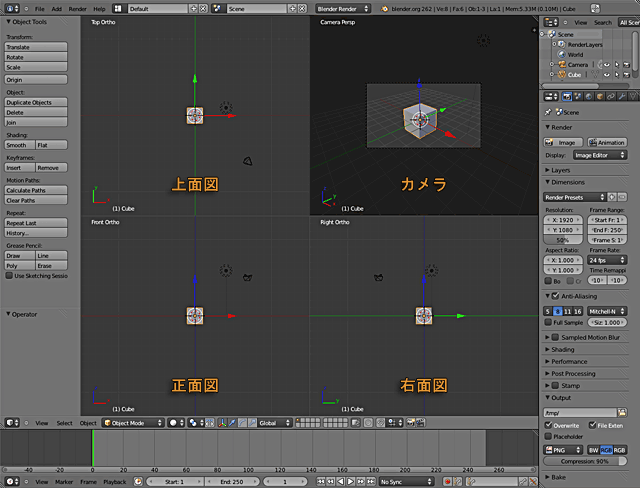
Task: Toggle visibility eye of Camera in outliner
Action: (606, 64)
